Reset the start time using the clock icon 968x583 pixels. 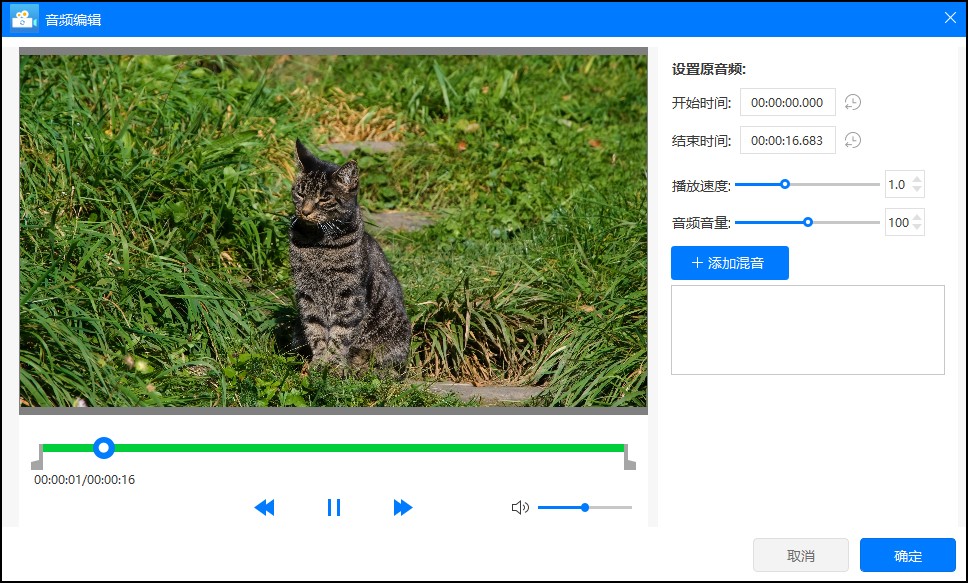851,102
